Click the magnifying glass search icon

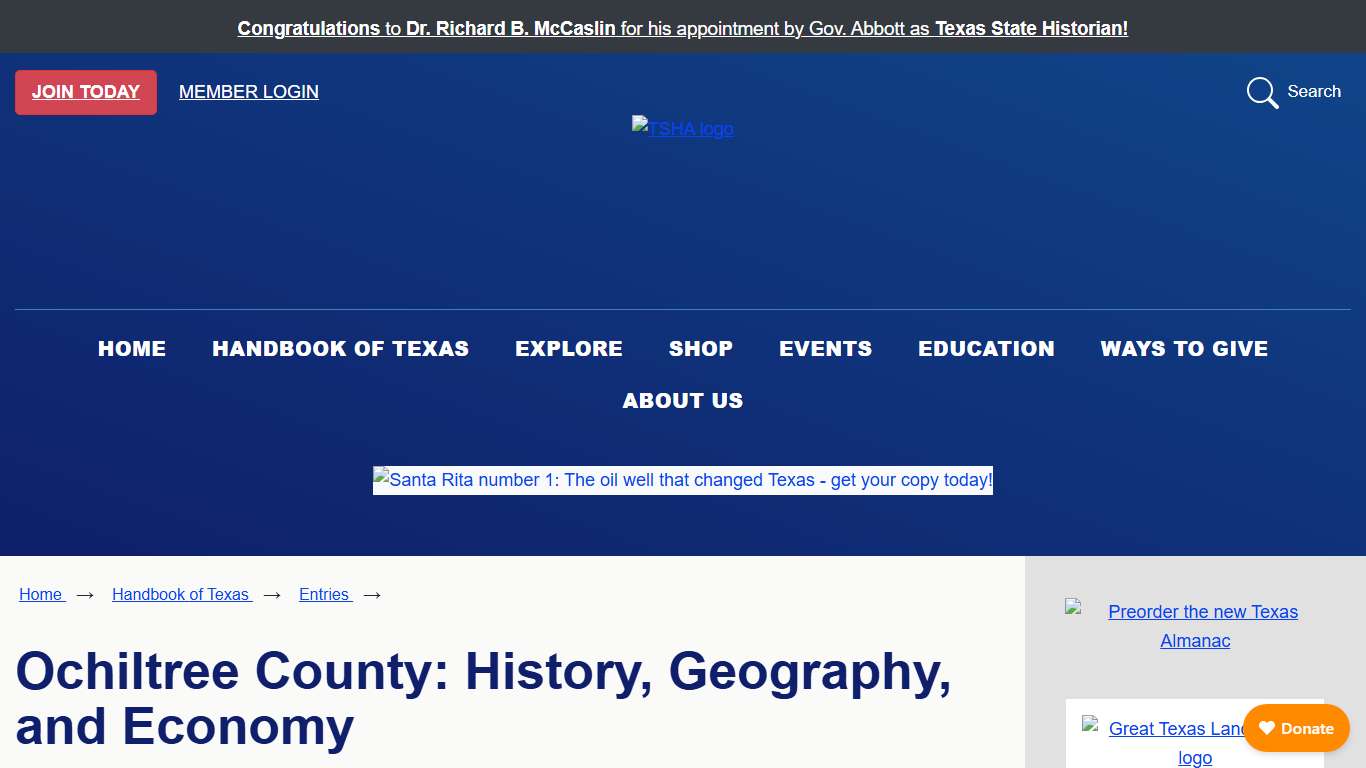tap(1262, 92)
